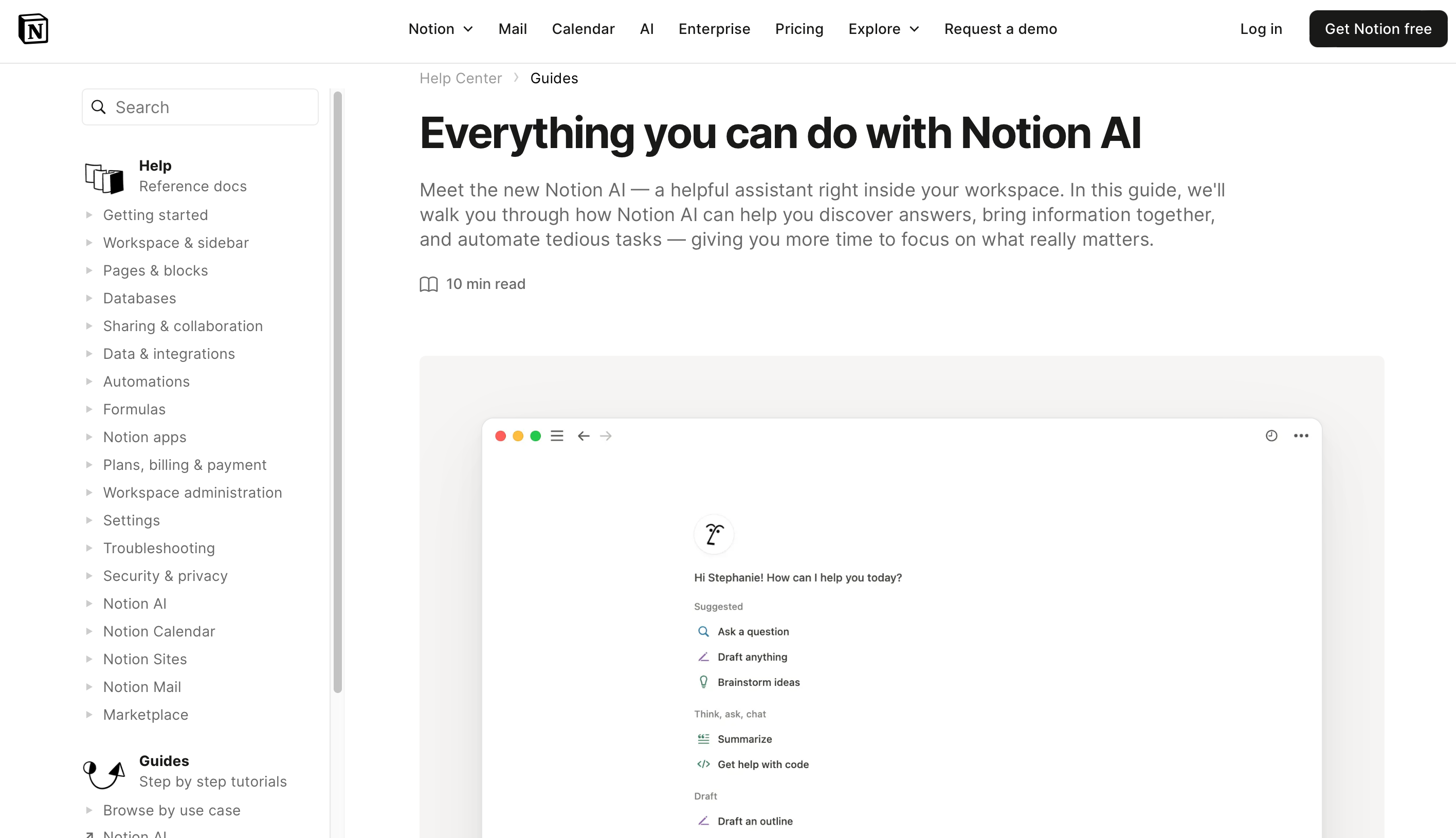
Task: Select the Pricing menu item
Action: 799,29
